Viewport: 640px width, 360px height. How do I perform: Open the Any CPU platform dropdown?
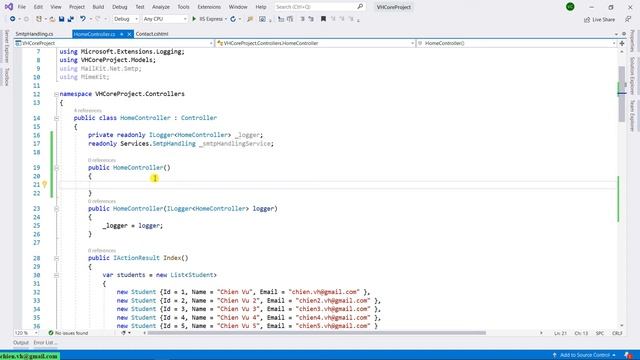[x=165, y=19]
